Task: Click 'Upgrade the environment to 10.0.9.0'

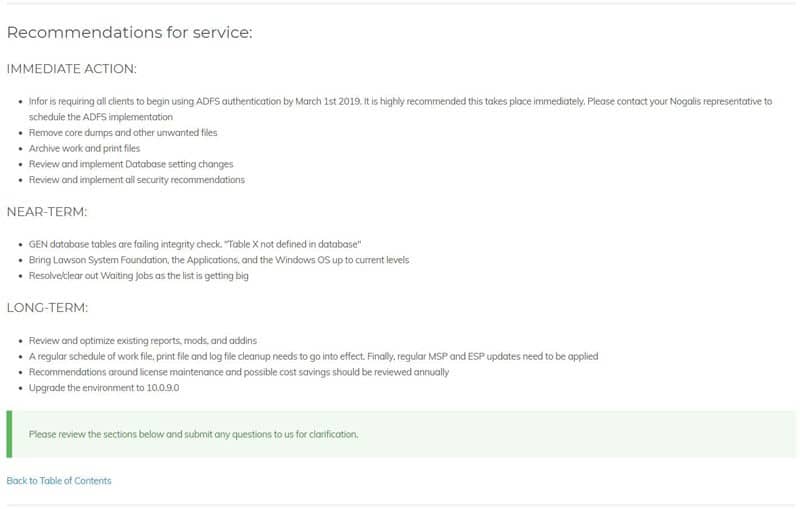Action: click(x=104, y=388)
